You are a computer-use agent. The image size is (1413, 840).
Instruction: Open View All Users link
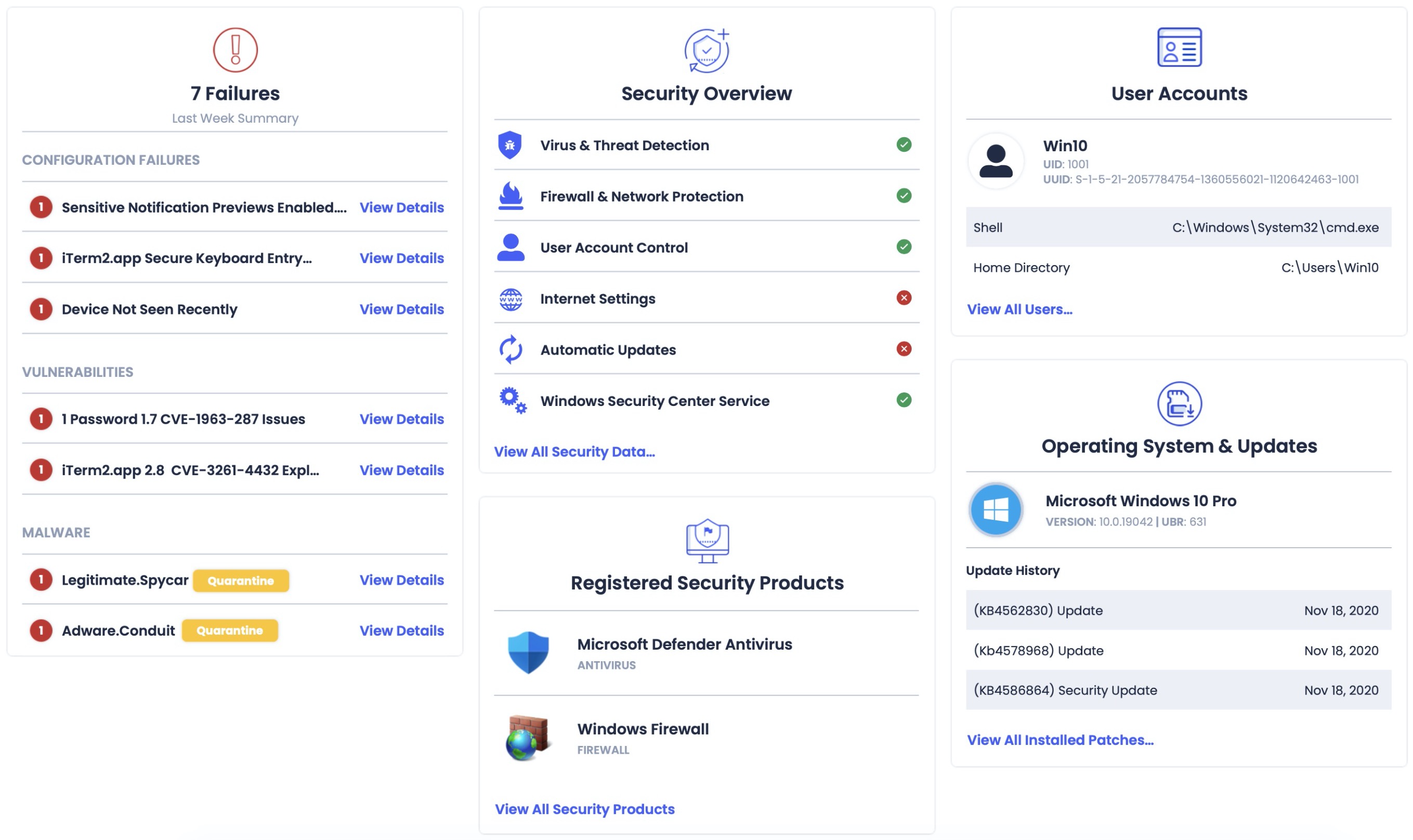pyautogui.click(x=1019, y=309)
